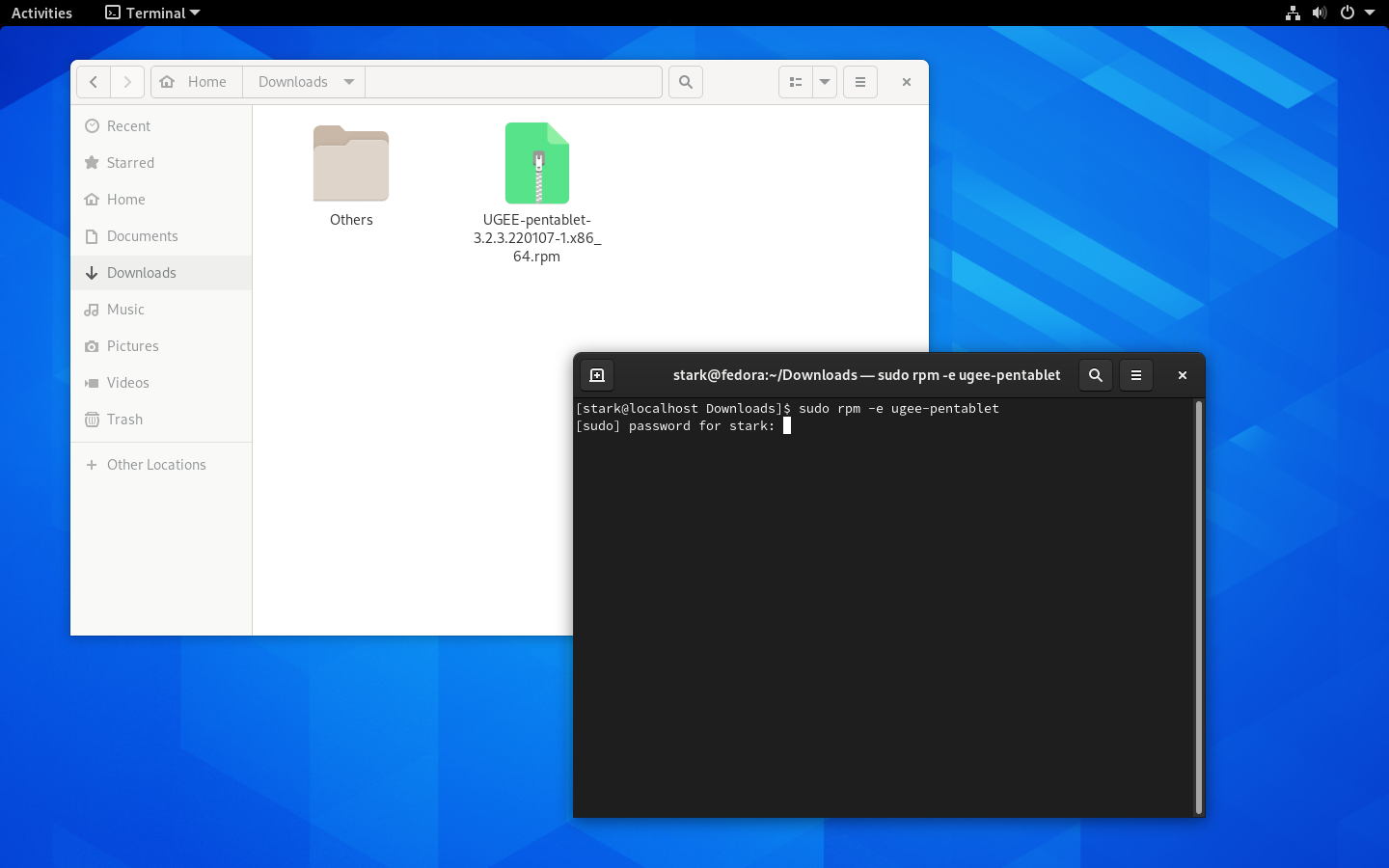Select Starred in sidebar
This screenshot has width=1389, height=868.
pos(161,163)
